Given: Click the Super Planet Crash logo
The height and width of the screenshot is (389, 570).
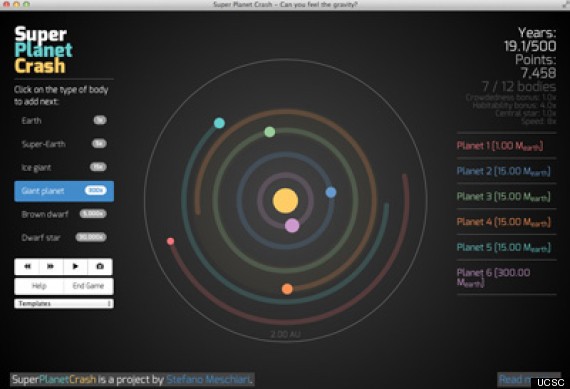Looking at the screenshot, I should (43, 50).
